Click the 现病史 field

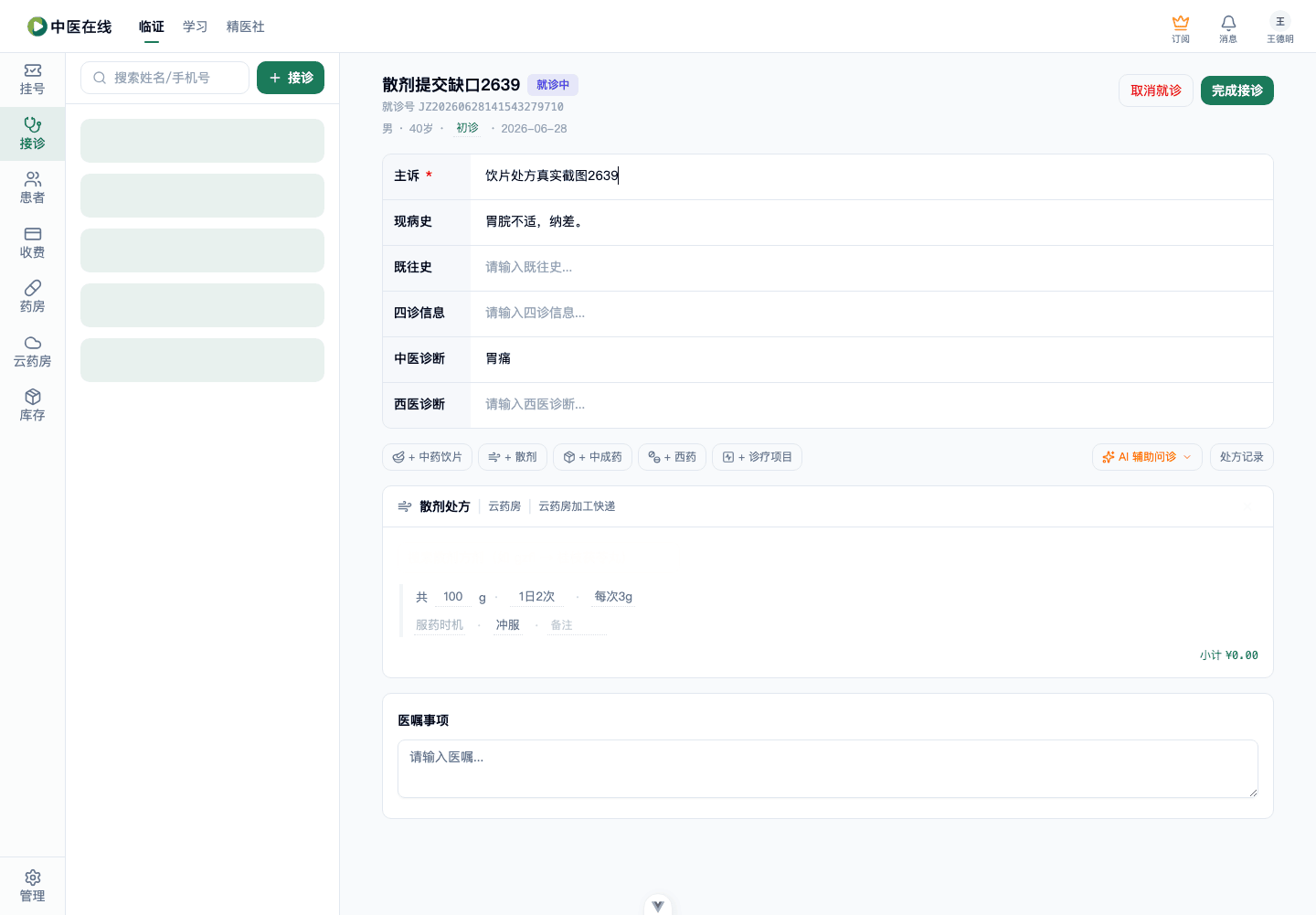871,222
